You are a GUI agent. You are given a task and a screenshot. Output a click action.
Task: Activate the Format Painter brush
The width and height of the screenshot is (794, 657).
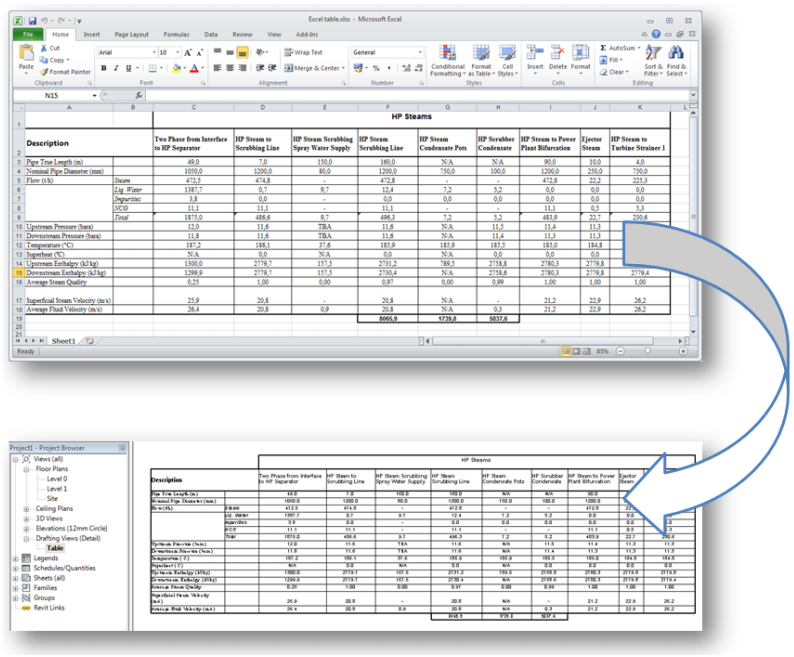[65, 72]
